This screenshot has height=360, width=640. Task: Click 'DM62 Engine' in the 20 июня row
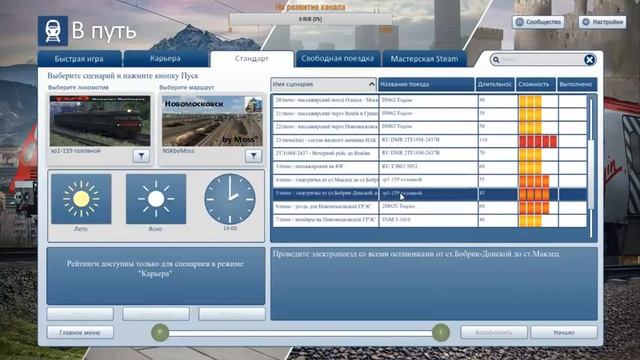(397, 100)
